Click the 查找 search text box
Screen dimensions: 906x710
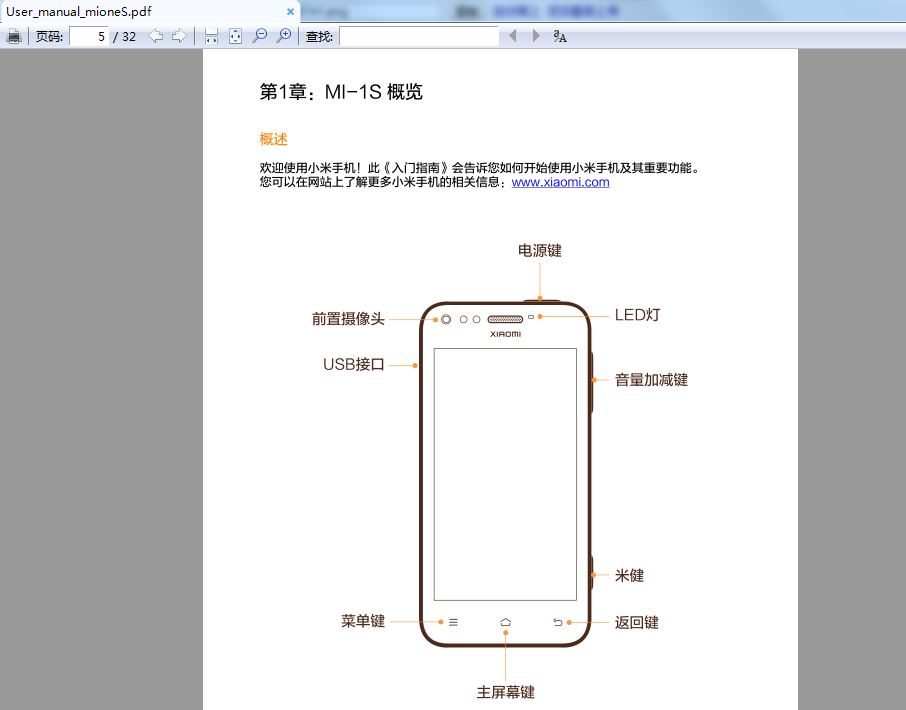[419, 36]
